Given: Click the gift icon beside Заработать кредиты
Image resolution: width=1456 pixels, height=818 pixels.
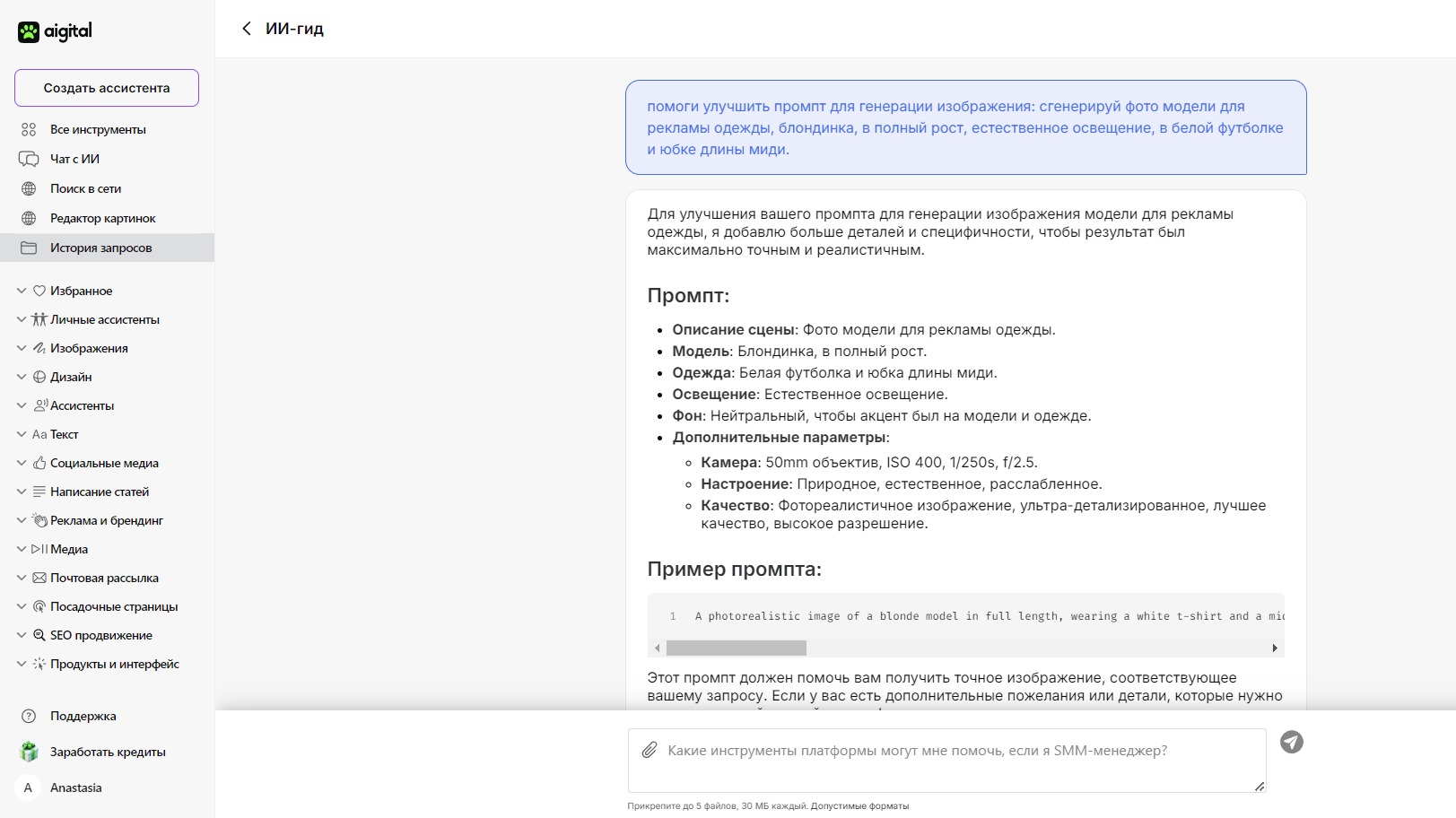Looking at the screenshot, I should click(x=30, y=752).
